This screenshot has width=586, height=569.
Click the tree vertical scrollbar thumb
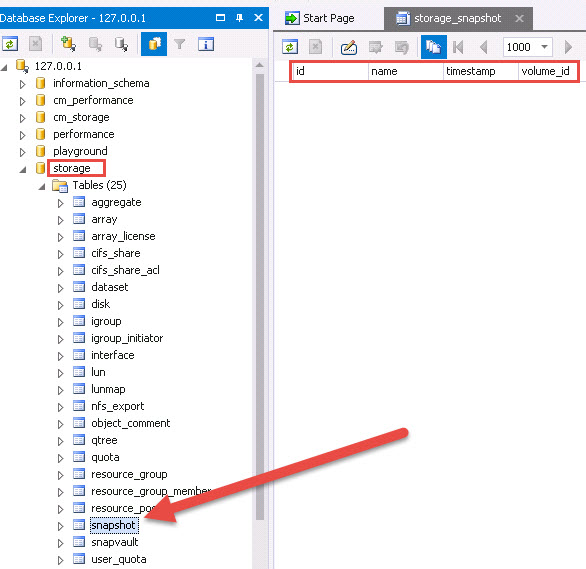coord(260,296)
